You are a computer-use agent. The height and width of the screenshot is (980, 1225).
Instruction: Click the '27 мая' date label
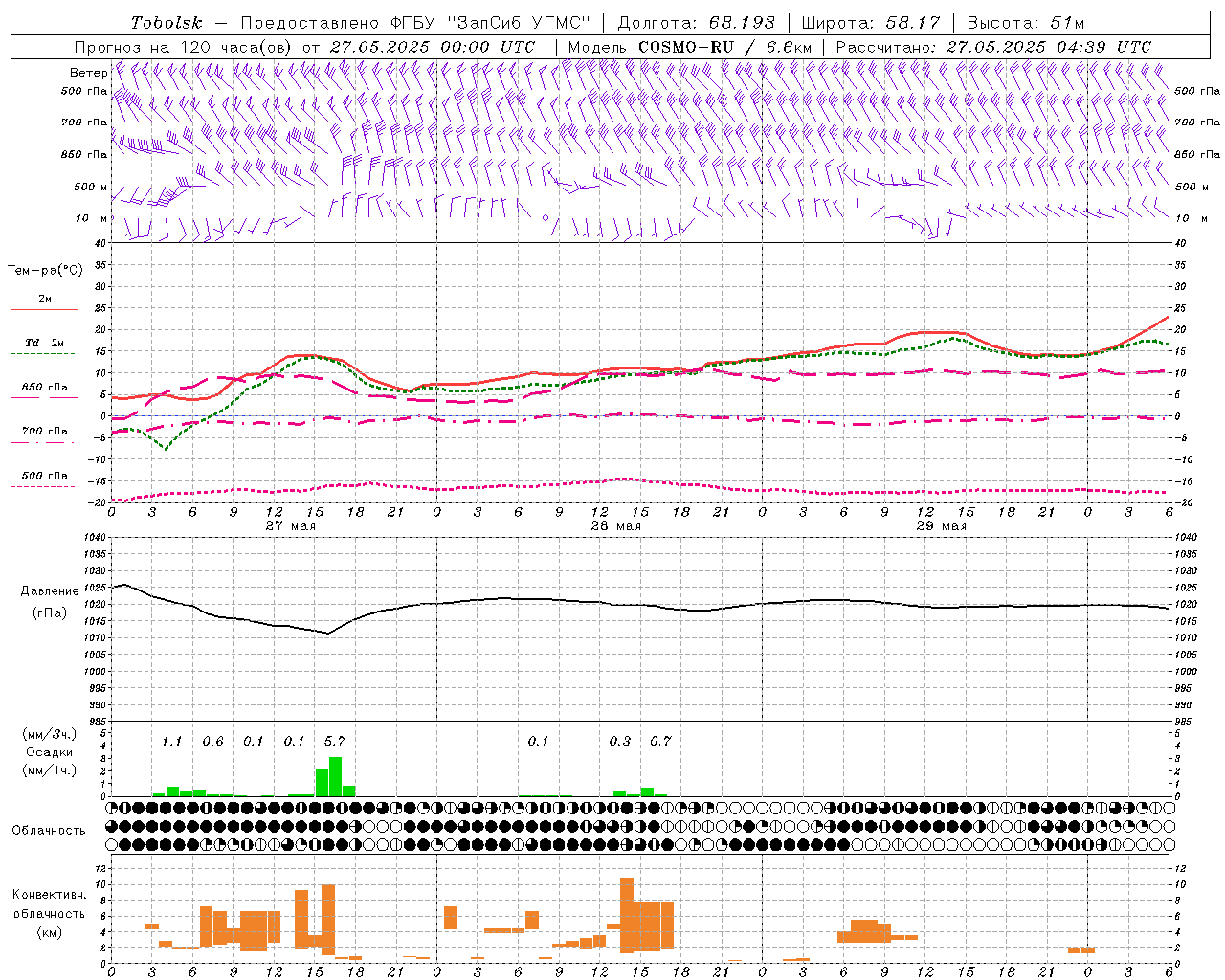tap(290, 526)
